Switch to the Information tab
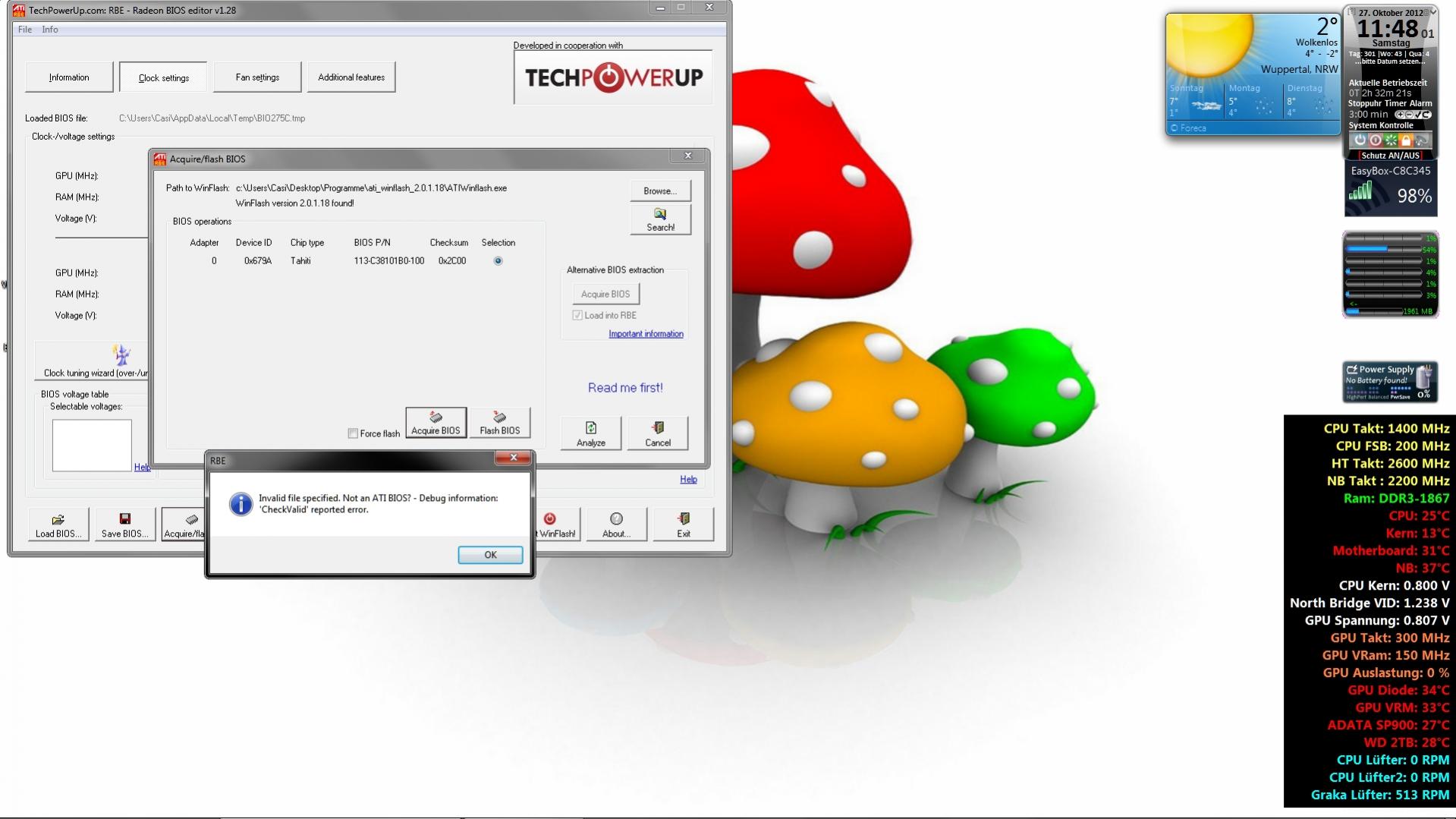The image size is (1456, 819). [x=69, y=77]
